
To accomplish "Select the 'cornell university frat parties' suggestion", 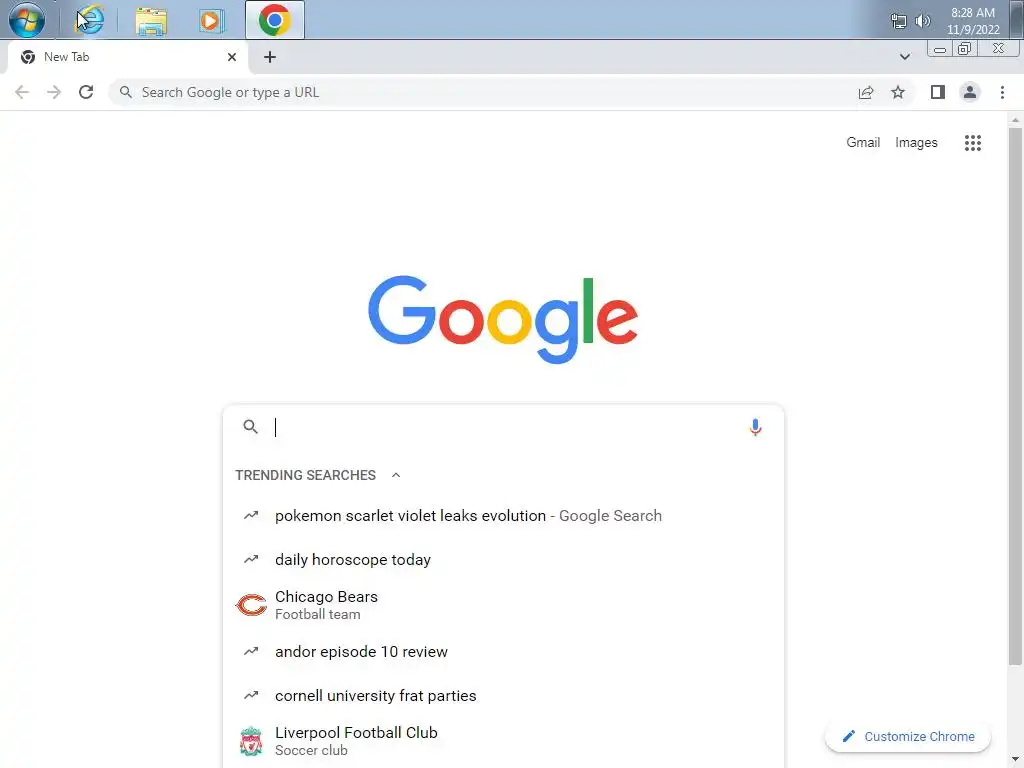I will (503, 696).
